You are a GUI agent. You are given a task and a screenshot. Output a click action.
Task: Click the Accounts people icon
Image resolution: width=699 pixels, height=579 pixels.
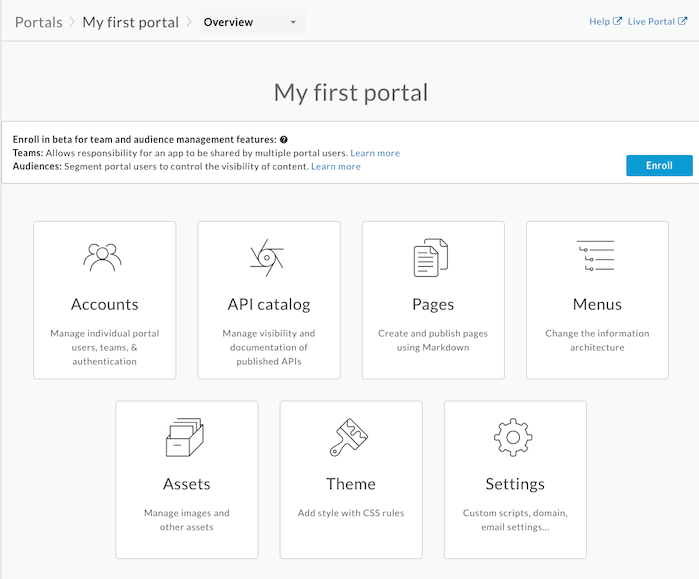coord(104,257)
